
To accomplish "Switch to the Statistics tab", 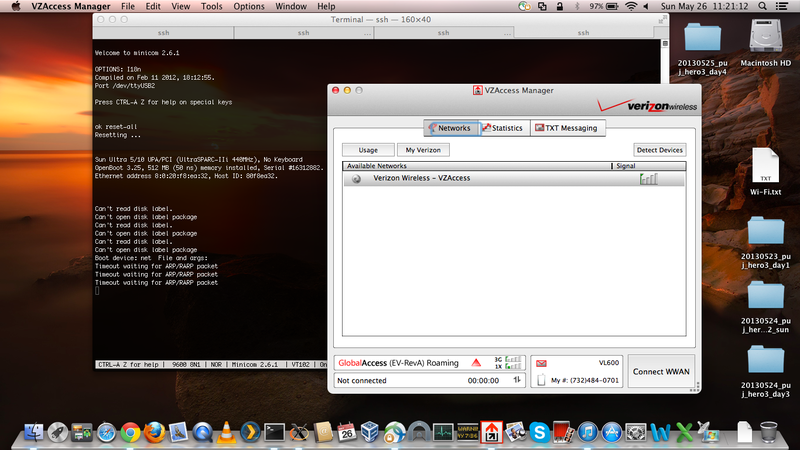I will point(502,128).
